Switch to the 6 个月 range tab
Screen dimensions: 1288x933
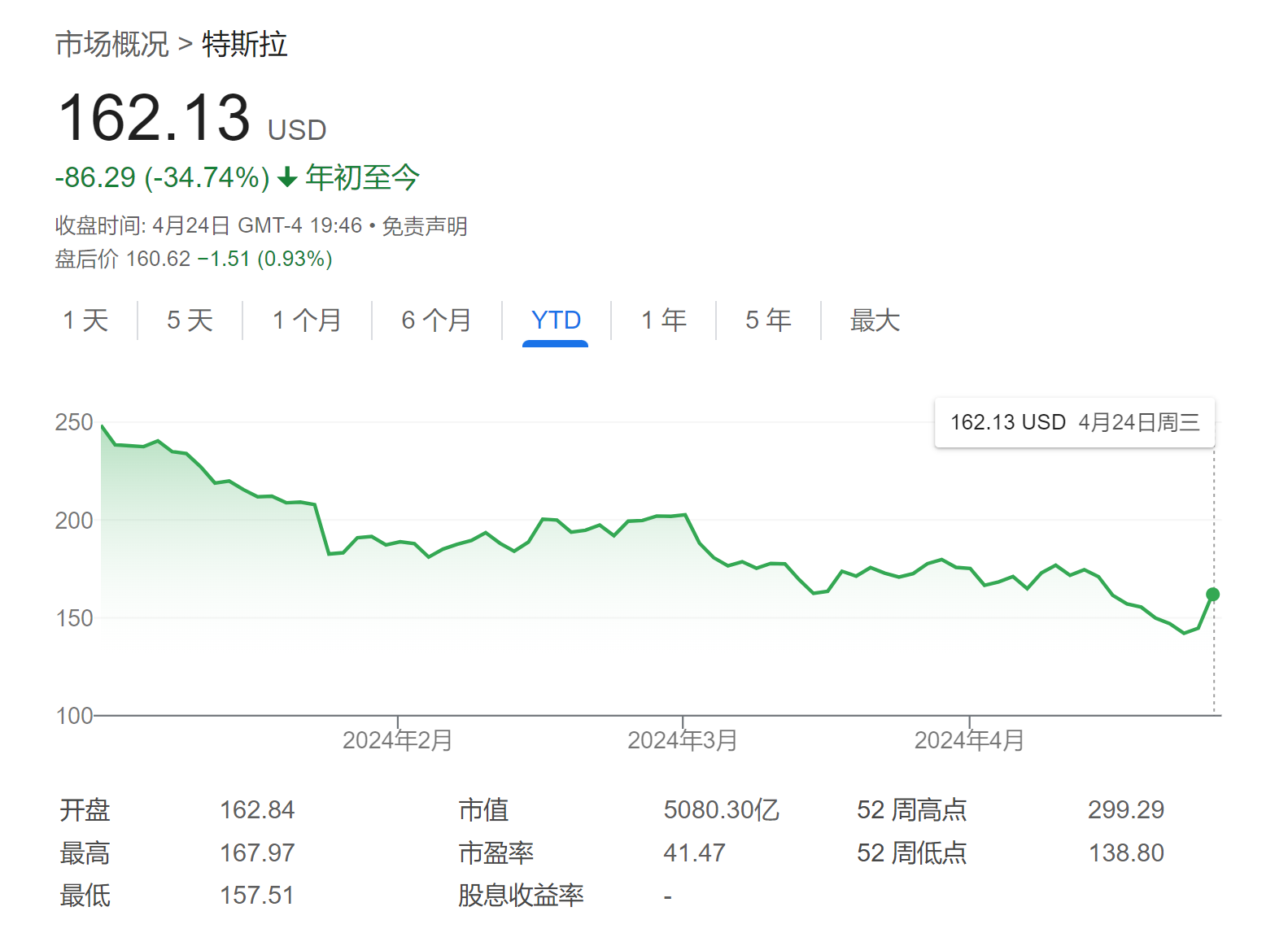[x=436, y=320]
